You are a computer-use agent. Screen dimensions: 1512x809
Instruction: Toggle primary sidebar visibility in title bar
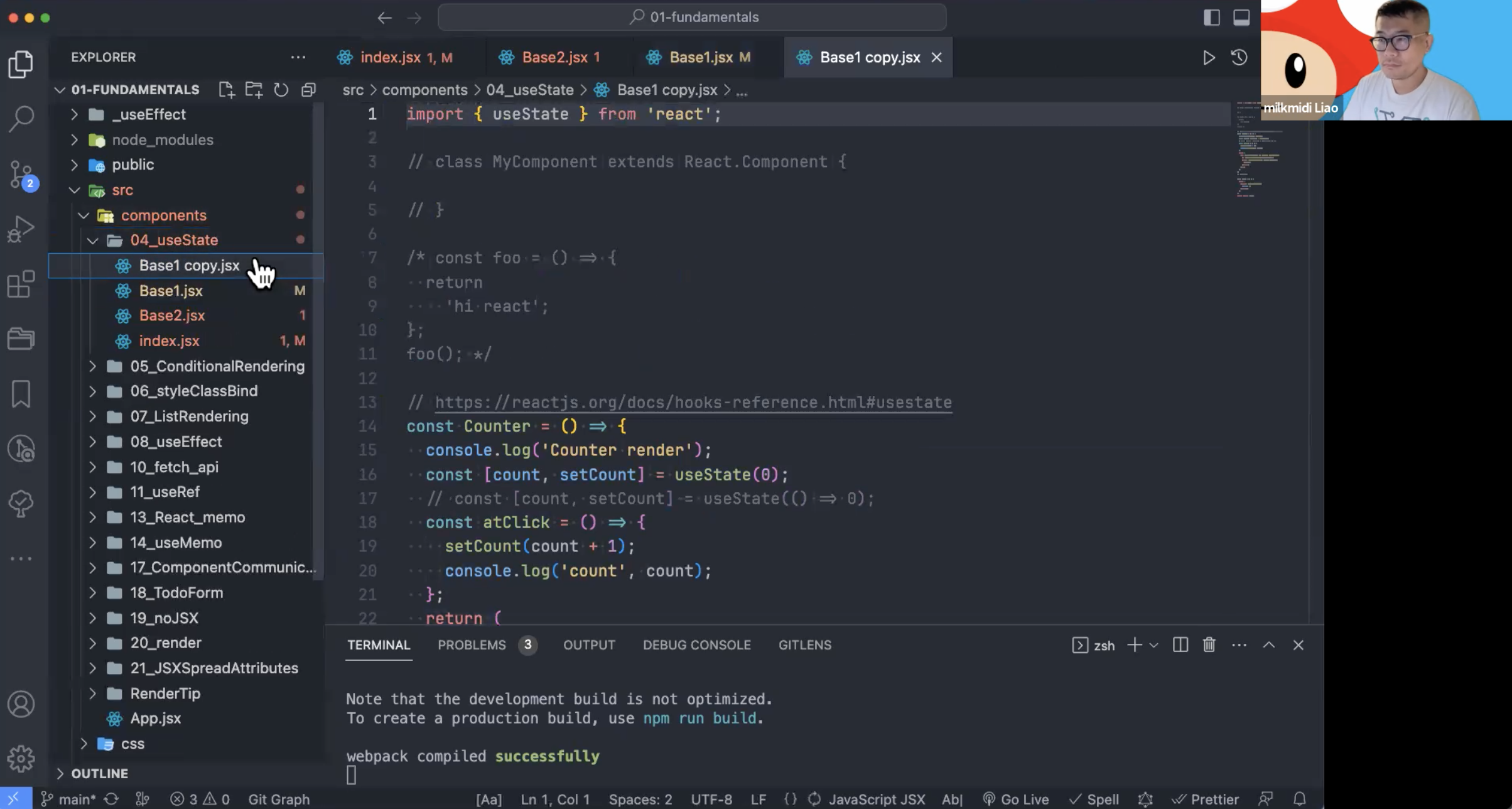[1211, 18]
